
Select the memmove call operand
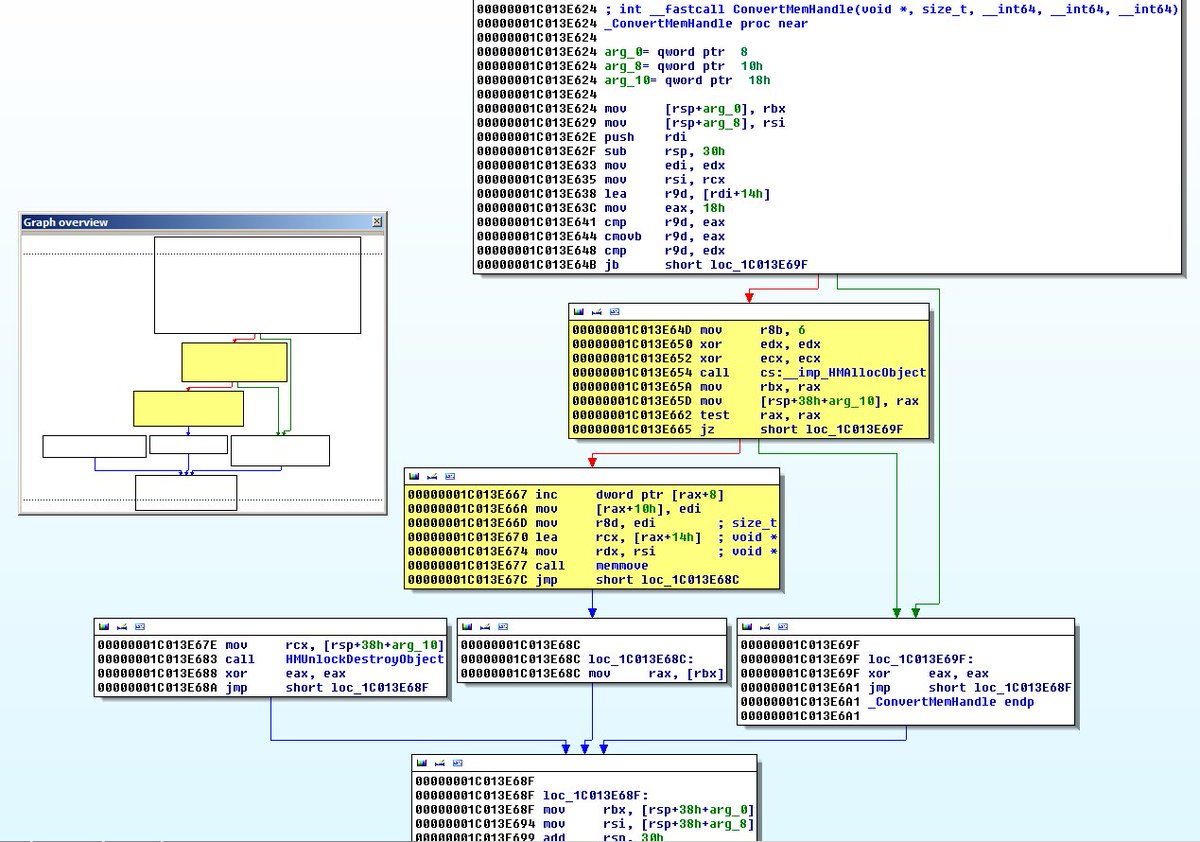tap(621, 565)
